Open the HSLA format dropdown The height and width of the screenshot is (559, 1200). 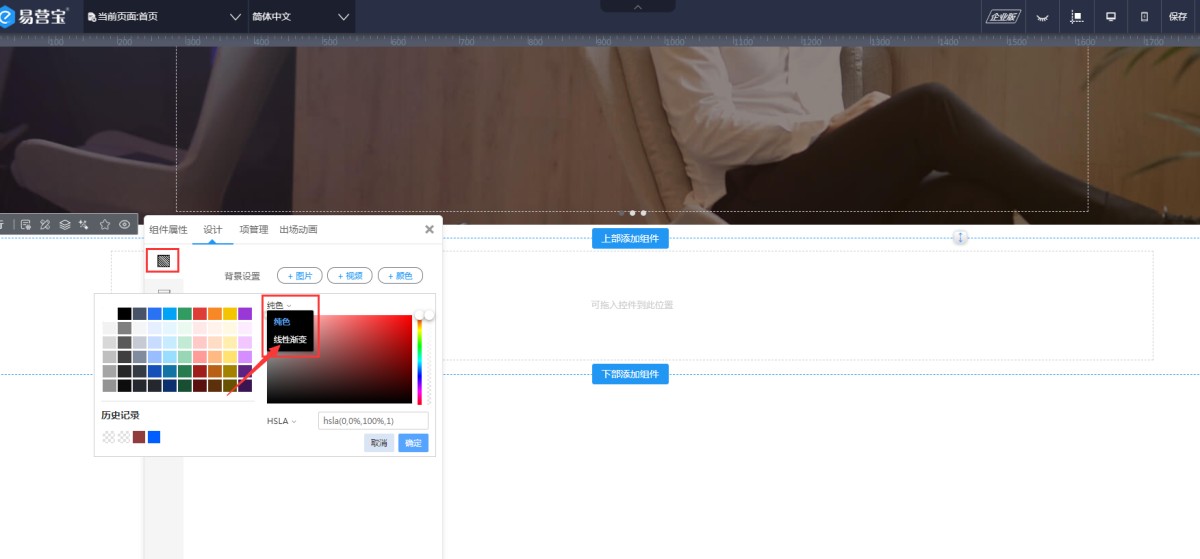coord(282,421)
